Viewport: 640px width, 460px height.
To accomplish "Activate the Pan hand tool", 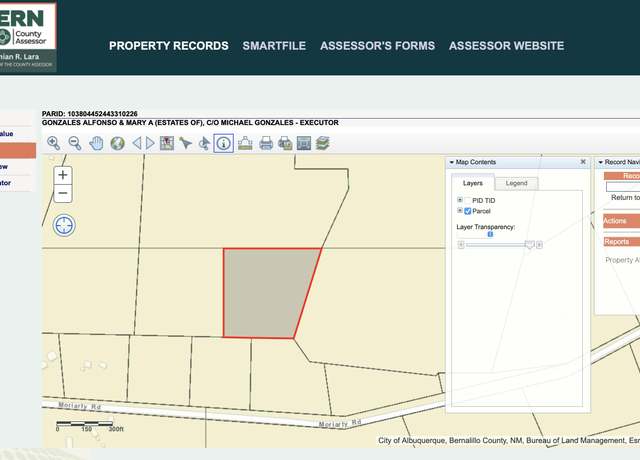I will (96, 143).
